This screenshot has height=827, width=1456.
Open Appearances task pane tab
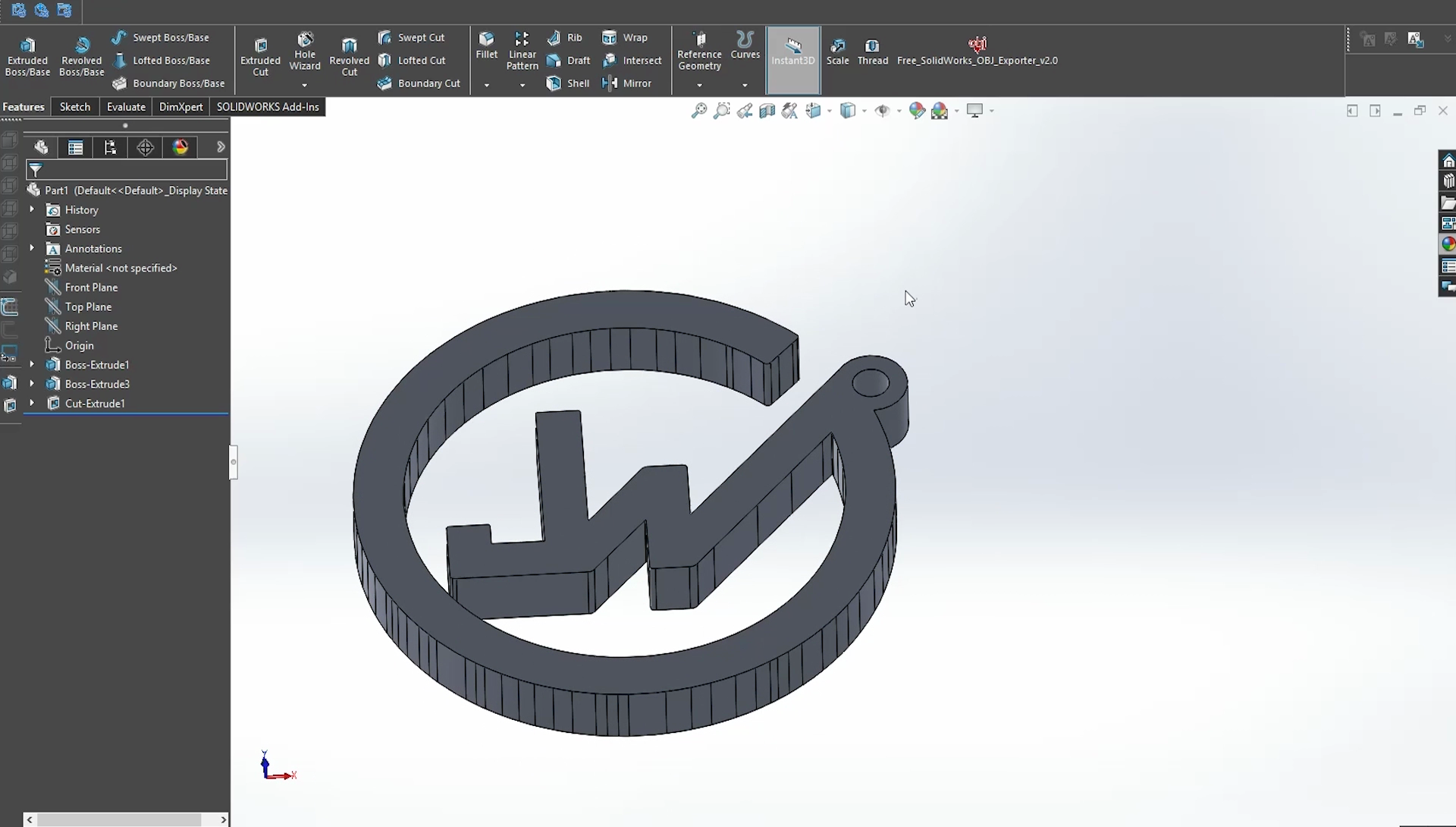[1448, 244]
